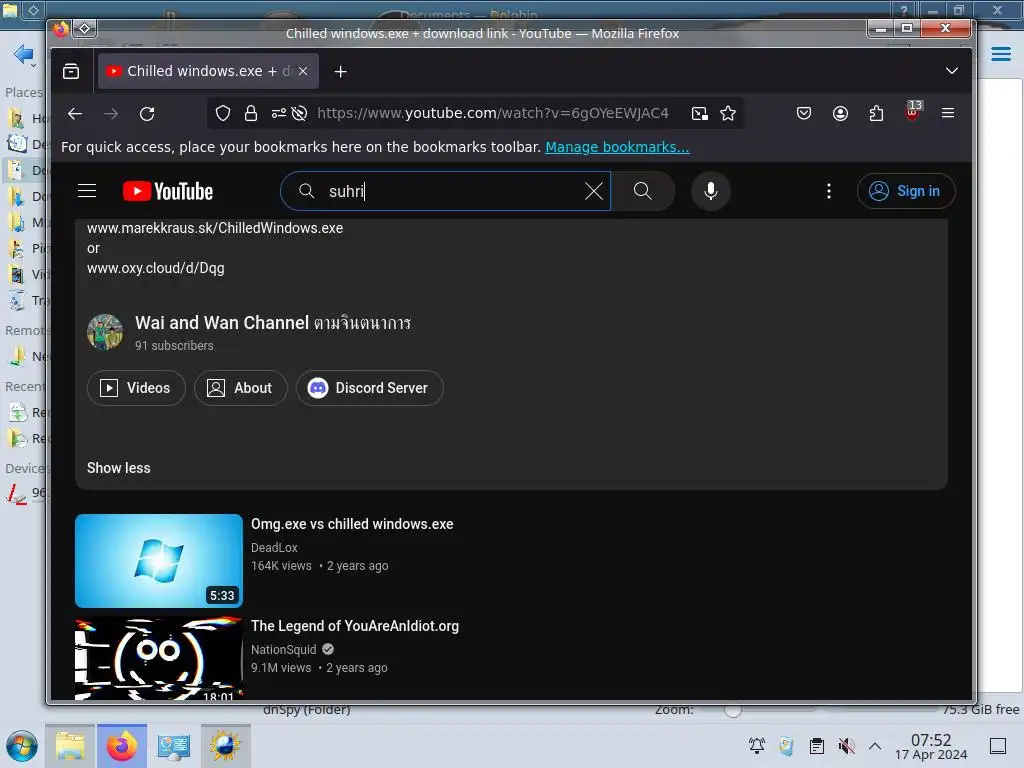Image resolution: width=1024 pixels, height=768 pixels.
Task: Close the Chilled windows.exe tab
Action: 303,71
